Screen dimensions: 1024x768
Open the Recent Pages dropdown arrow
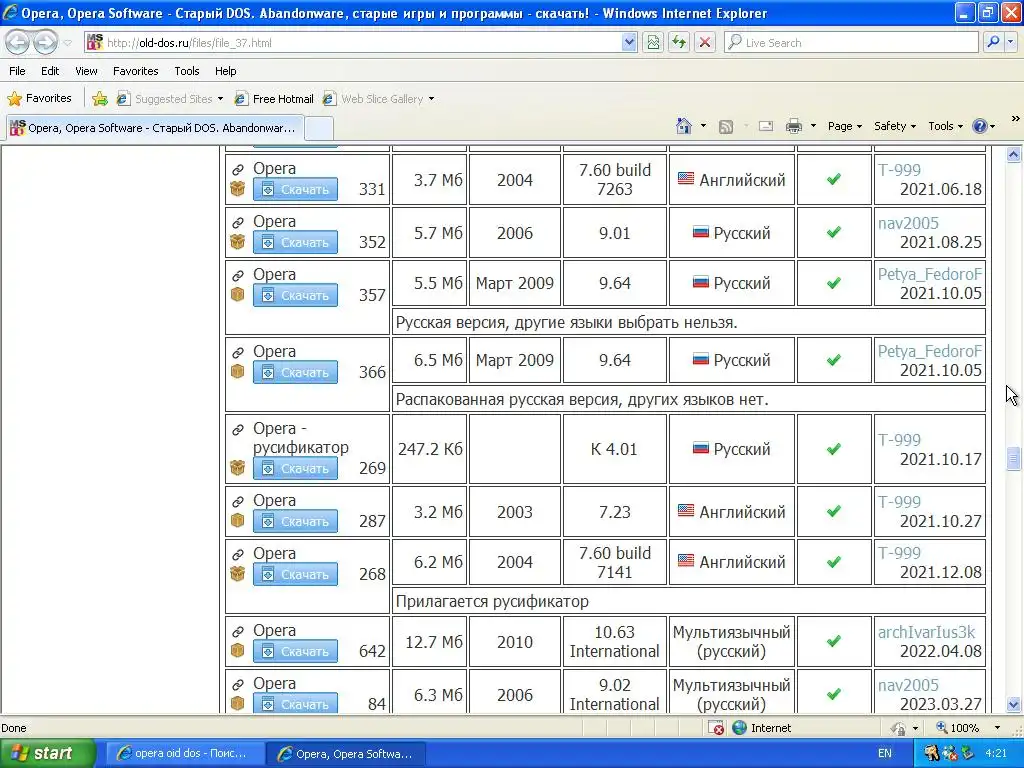click(67, 43)
